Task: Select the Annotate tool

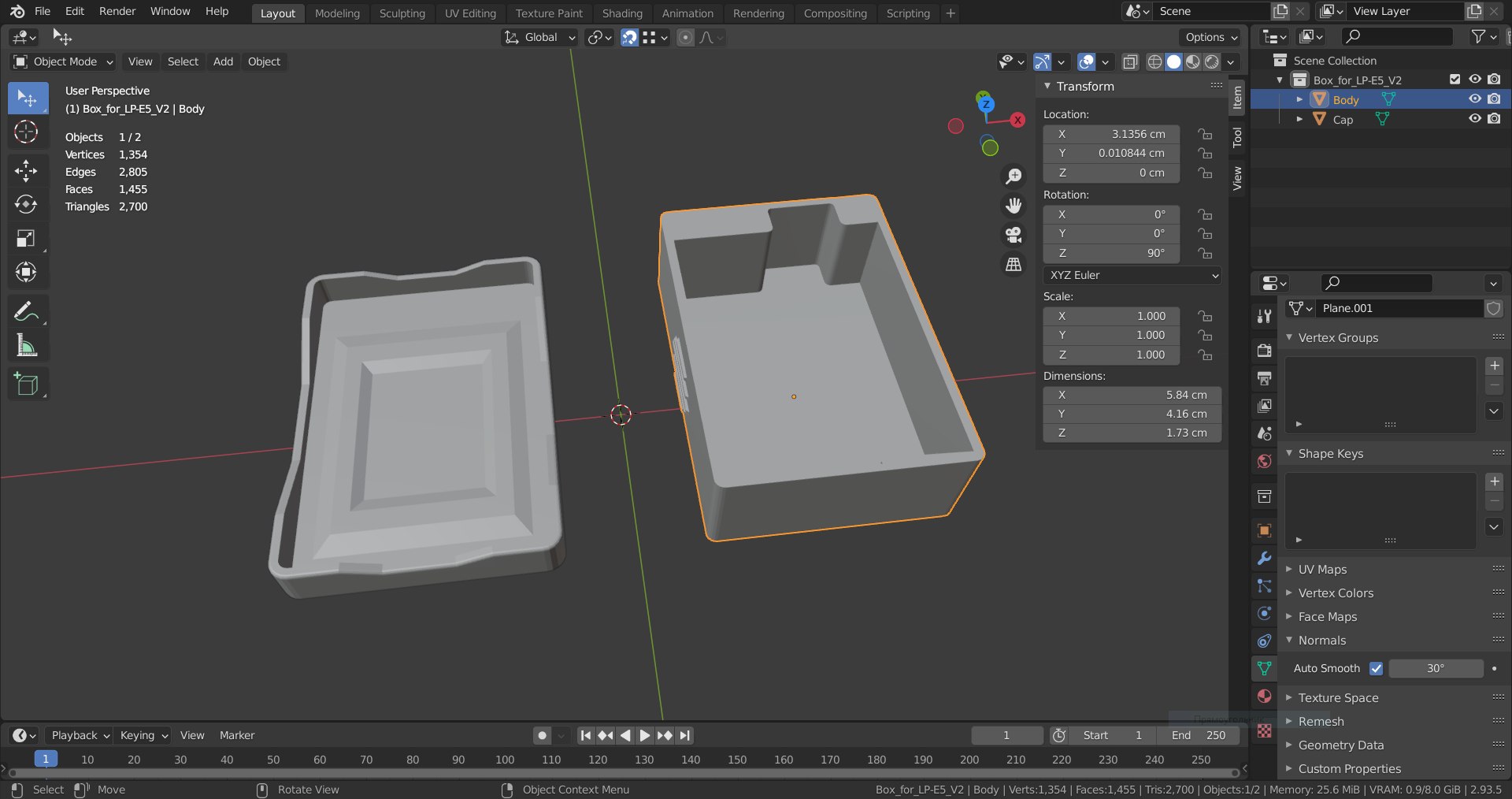Action: (26, 312)
